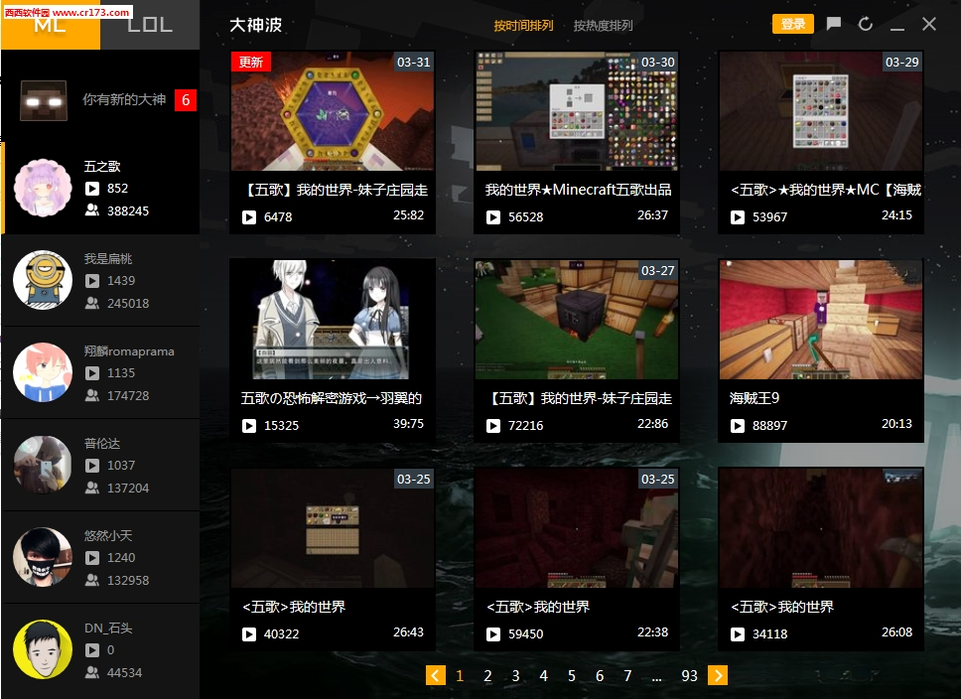This screenshot has height=699, width=961.
Task: Select the 悠然小天 channel avatar
Action: click(x=43, y=557)
